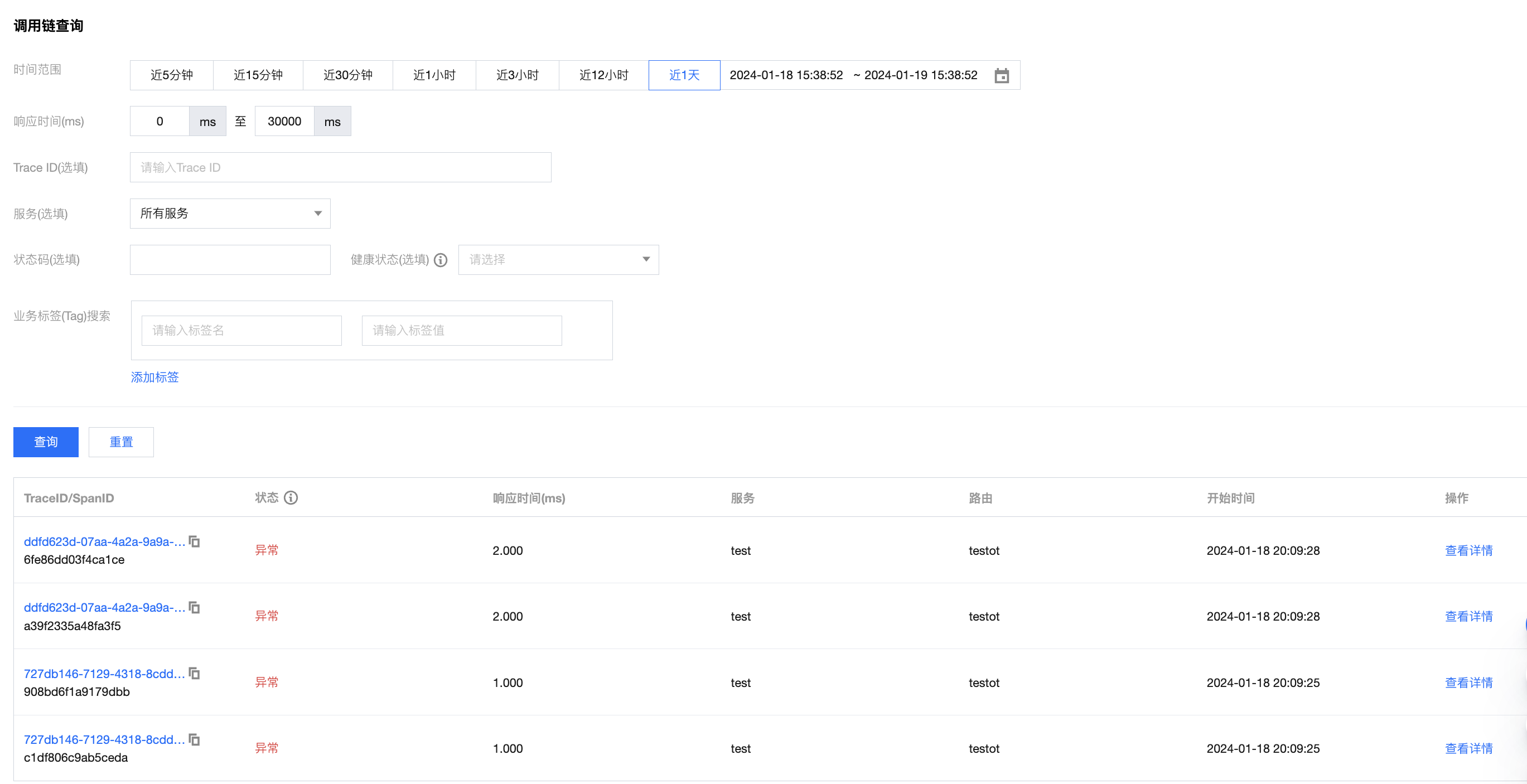
Task: Click the 路由 column header
Action: click(x=980, y=498)
